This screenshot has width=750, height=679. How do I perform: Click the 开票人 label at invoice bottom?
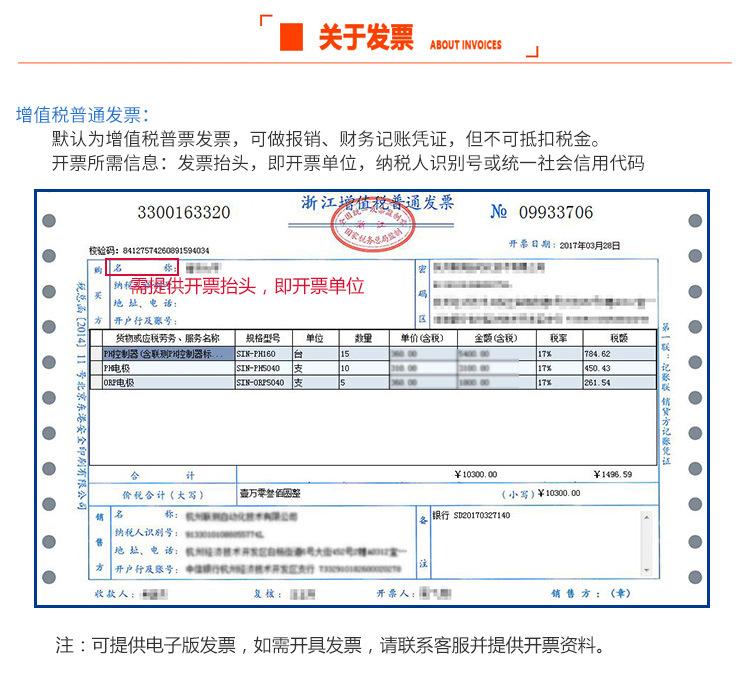pyautogui.click(x=395, y=594)
